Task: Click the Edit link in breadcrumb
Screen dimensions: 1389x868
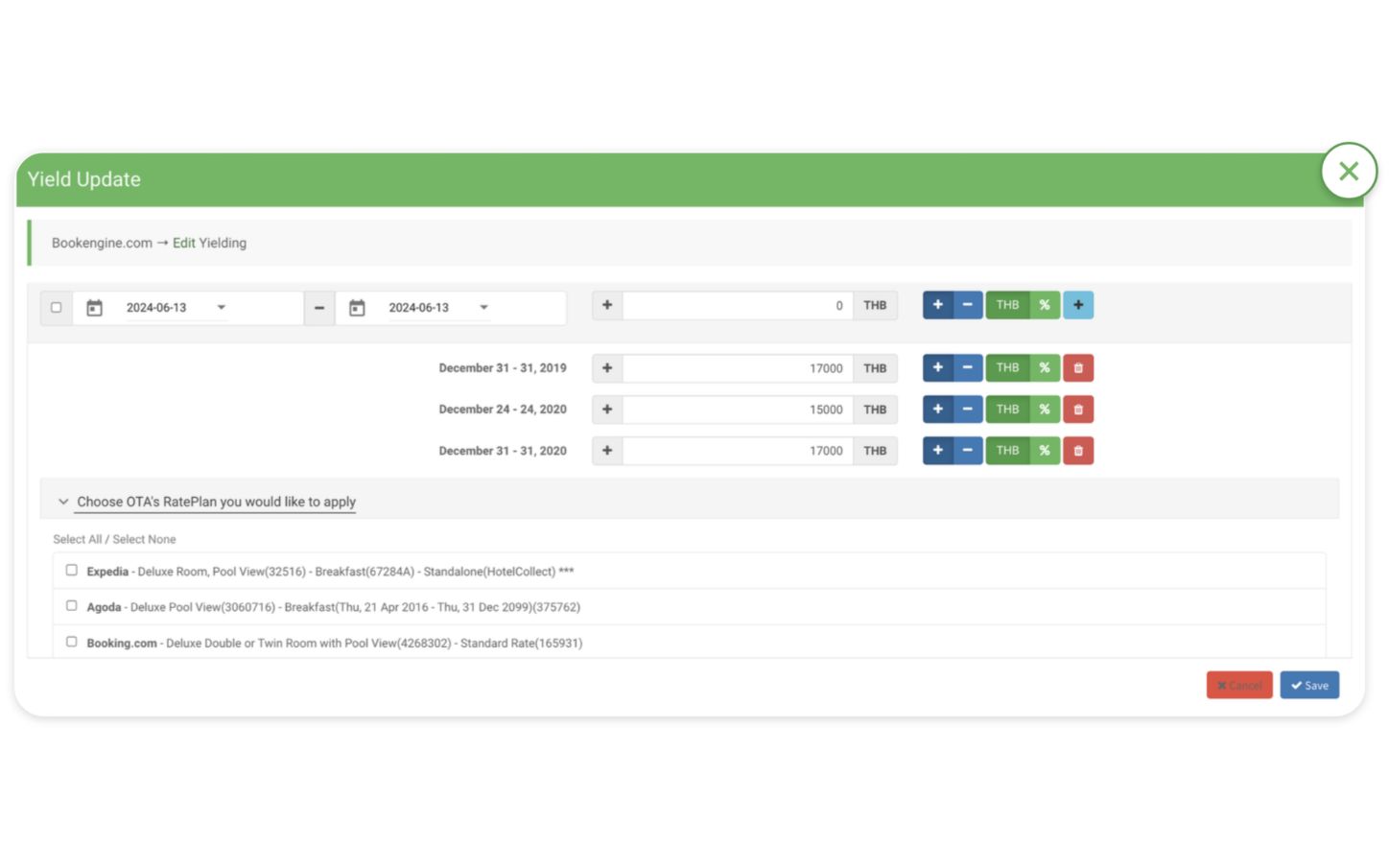Action: (x=183, y=244)
